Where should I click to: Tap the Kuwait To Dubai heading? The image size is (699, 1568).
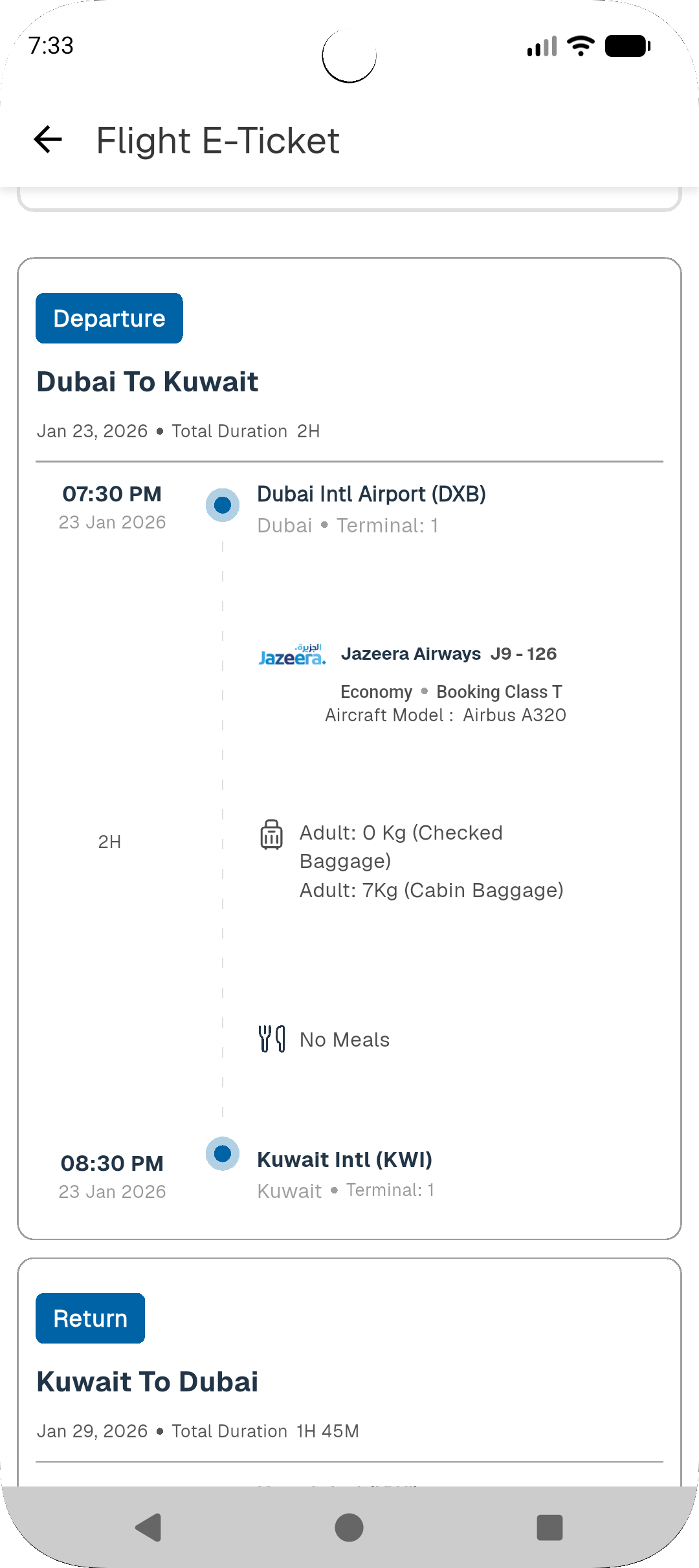pos(148,1382)
